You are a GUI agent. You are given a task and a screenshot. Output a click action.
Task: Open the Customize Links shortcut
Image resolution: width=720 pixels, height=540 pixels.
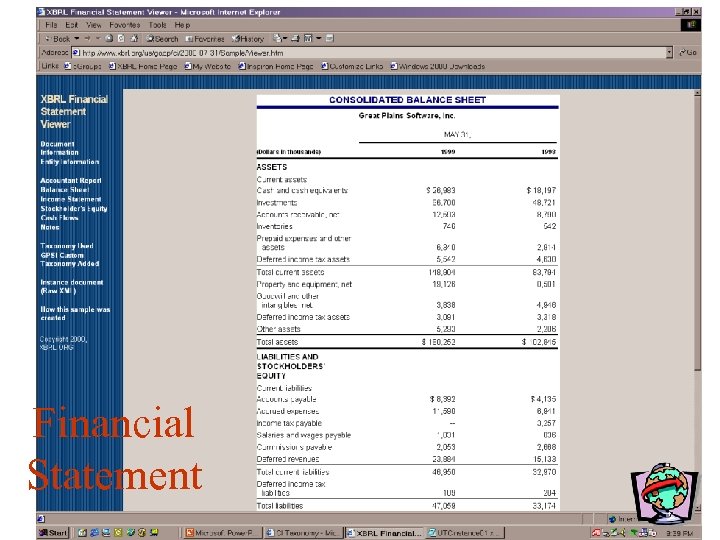(x=352, y=66)
